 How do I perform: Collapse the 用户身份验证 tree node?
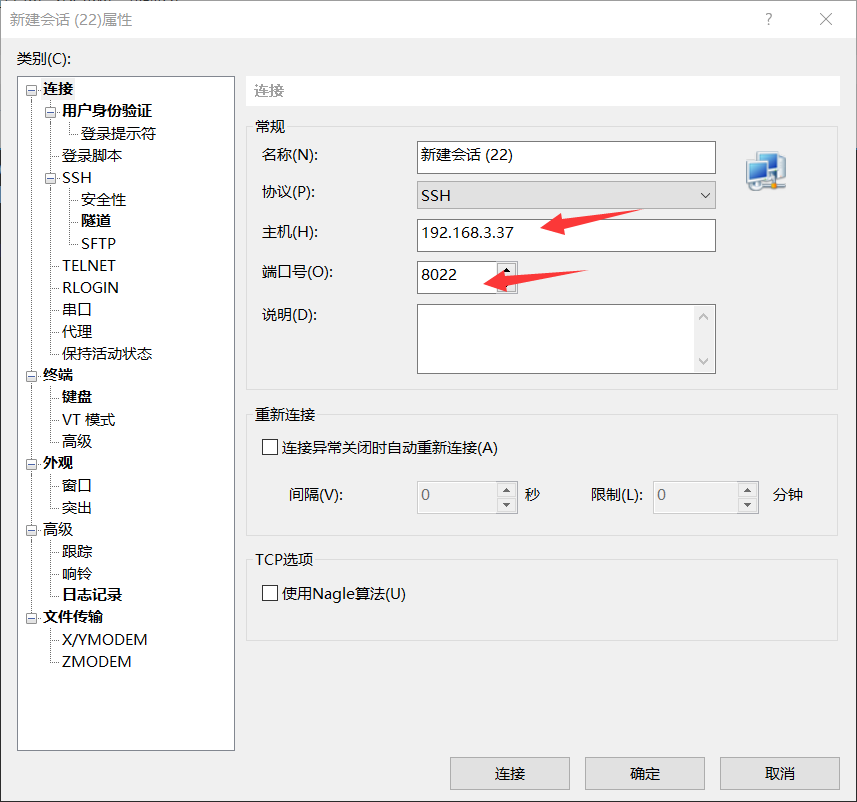pos(50,112)
